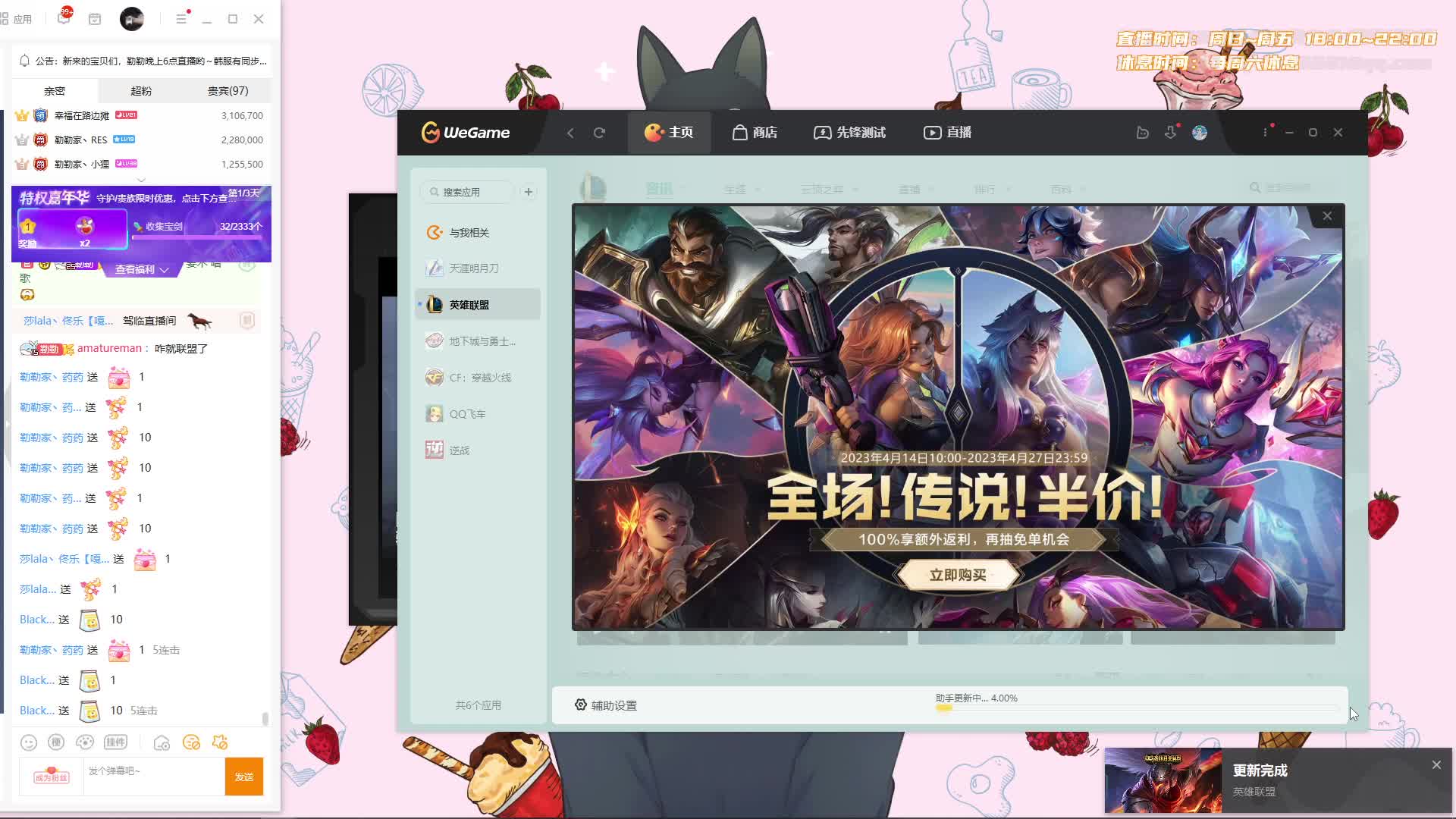Focus the 发个弹幕吧 chat input
The height and width of the screenshot is (819, 1456).
pos(153,777)
